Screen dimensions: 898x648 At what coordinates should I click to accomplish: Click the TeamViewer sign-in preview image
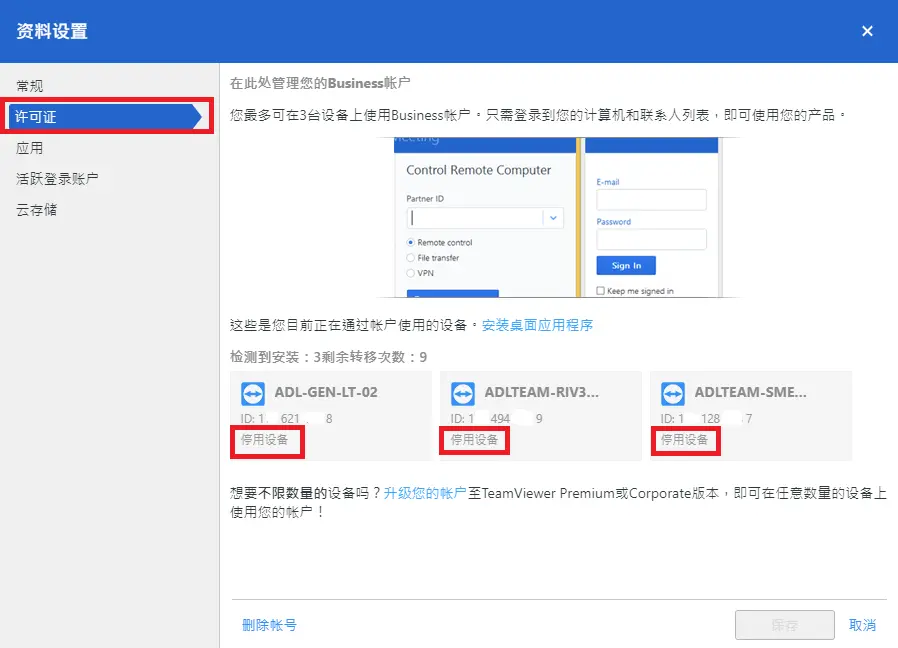(x=558, y=217)
